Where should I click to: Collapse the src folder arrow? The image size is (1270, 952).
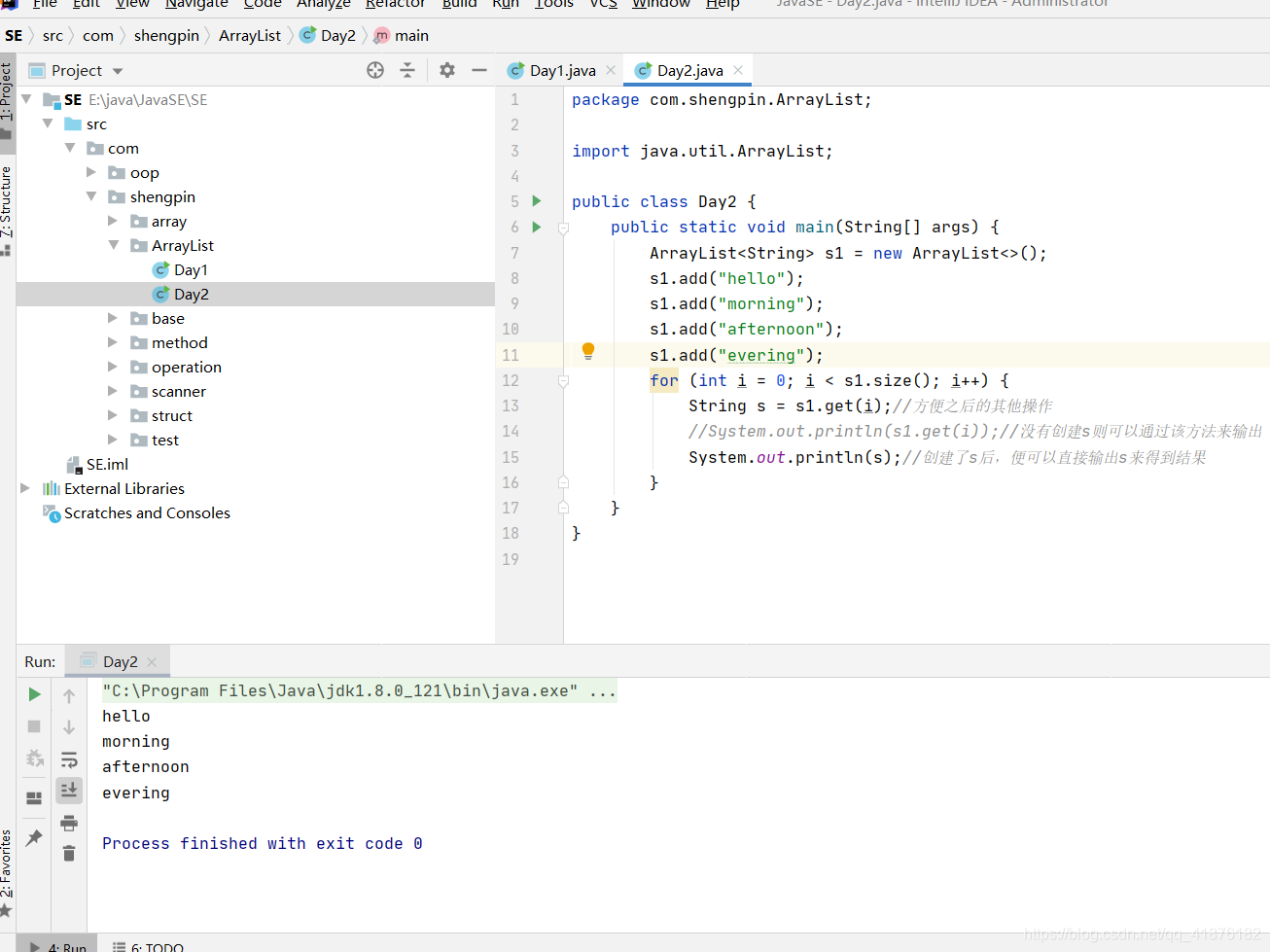(x=48, y=123)
